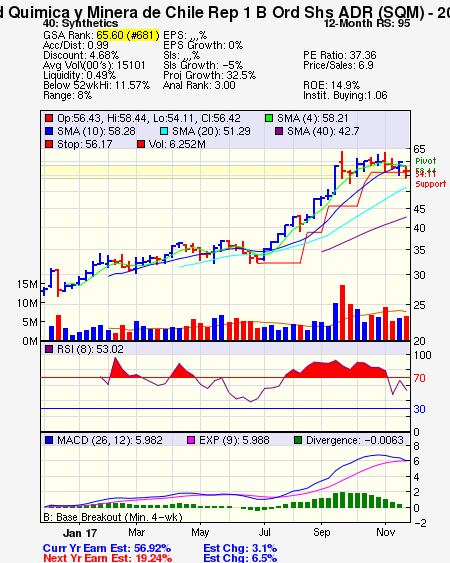
Task: Click the 'Liquidity: 0.49%' metric
Action: click(x=79, y=75)
